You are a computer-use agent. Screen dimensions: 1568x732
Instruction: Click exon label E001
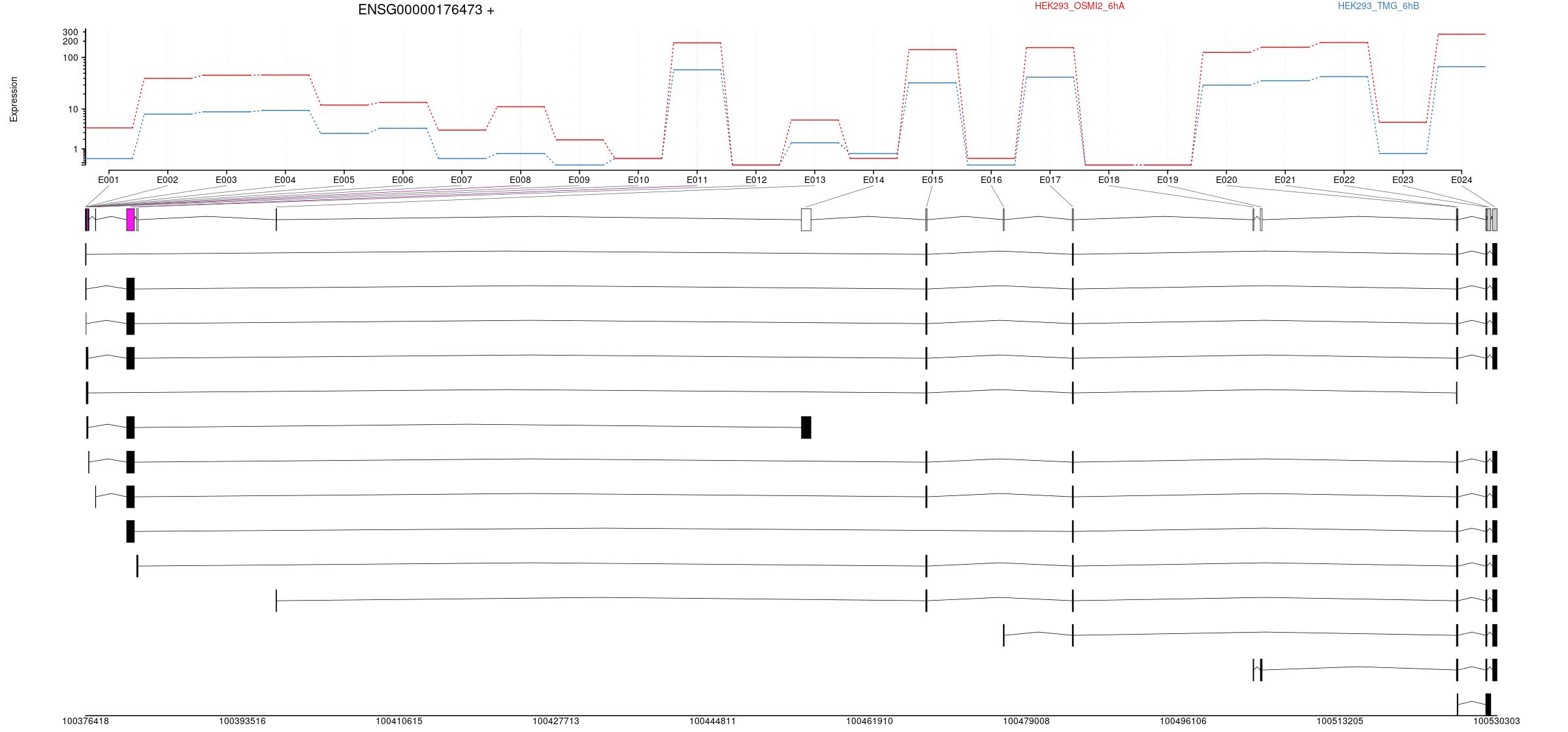point(108,180)
